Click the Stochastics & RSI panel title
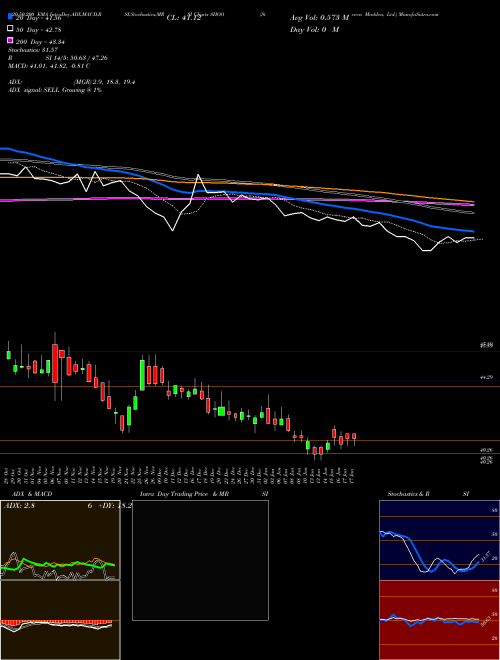 pyautogui.click(x=428, y=494)
